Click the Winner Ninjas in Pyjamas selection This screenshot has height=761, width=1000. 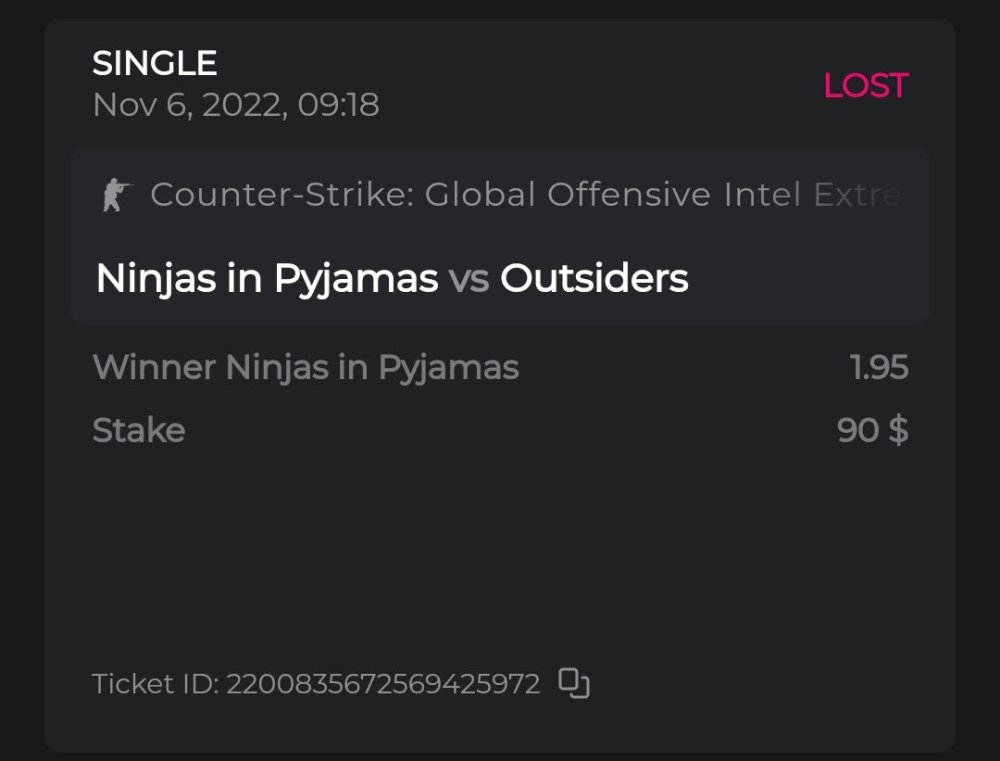(x=305, y=368)
